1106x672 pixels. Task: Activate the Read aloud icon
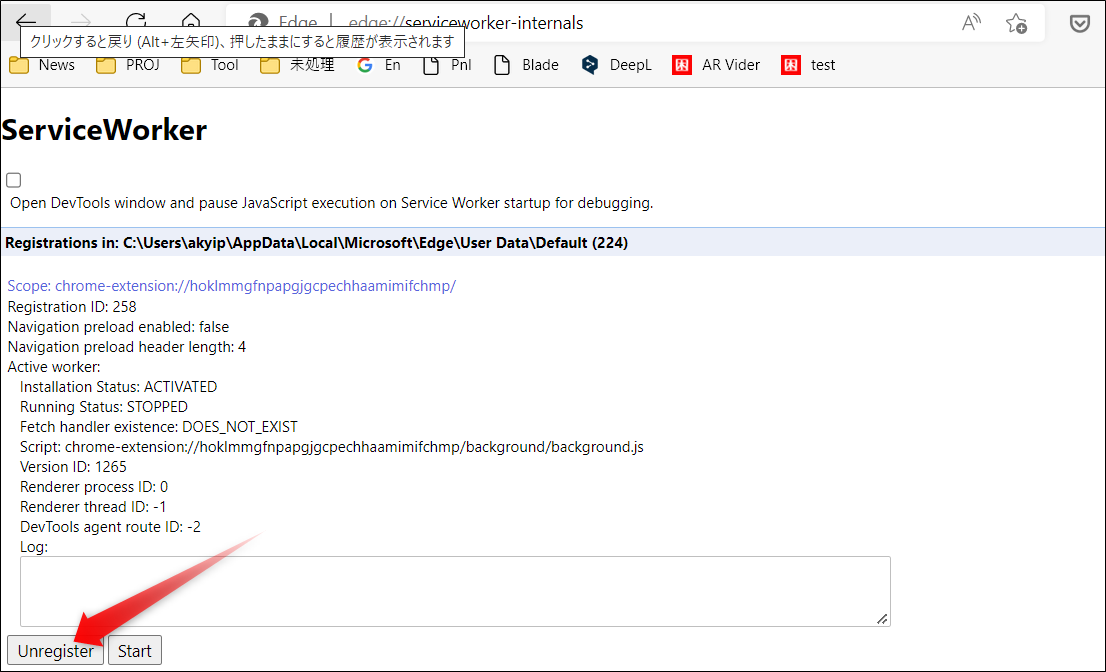click(971, 23)
